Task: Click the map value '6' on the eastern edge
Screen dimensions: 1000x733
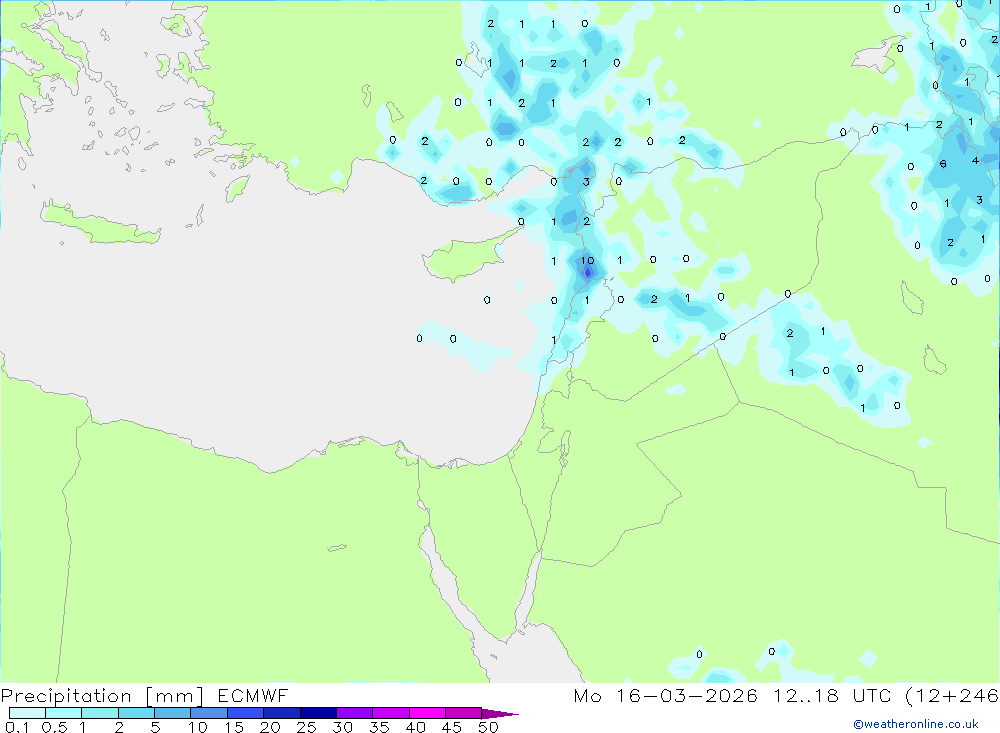Action: click(x=943, y=164)
